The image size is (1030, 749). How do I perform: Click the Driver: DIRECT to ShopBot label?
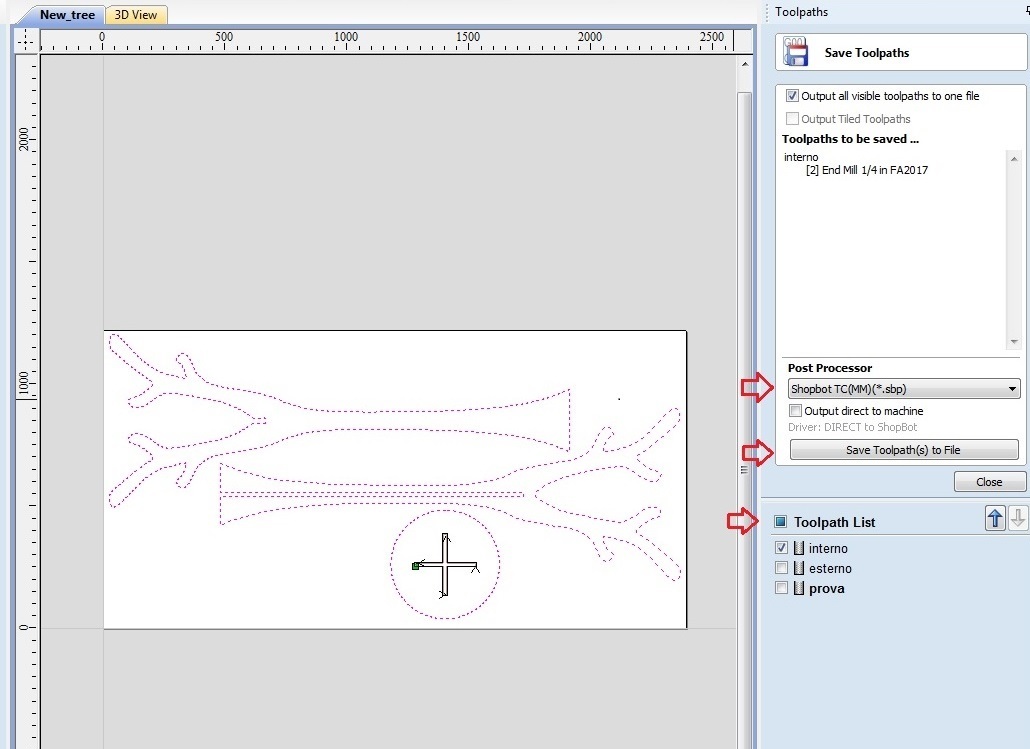pos(853,427)
